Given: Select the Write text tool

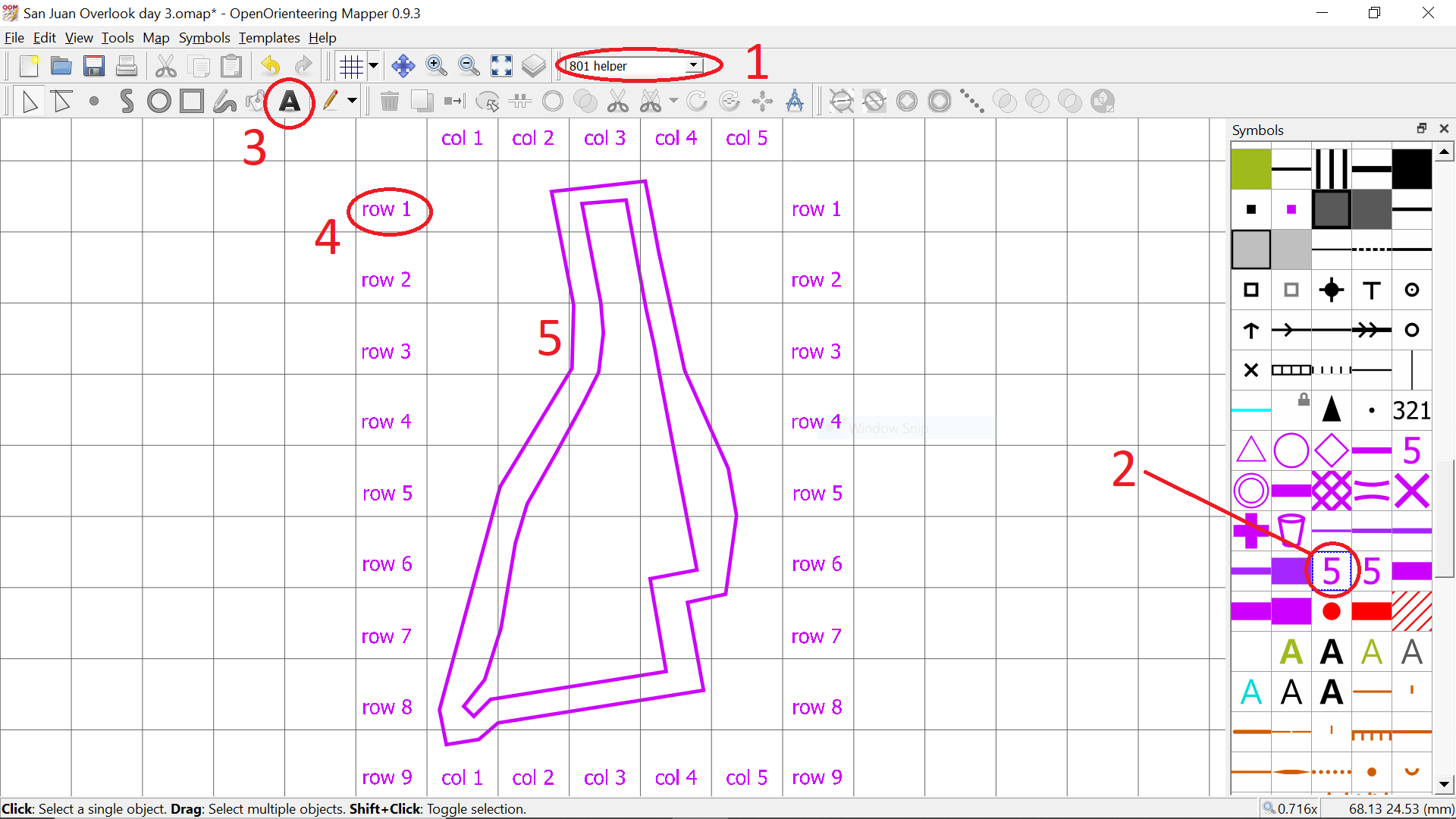Looking at the screenshot, I should pyautogui.click(x=289, y=101).
